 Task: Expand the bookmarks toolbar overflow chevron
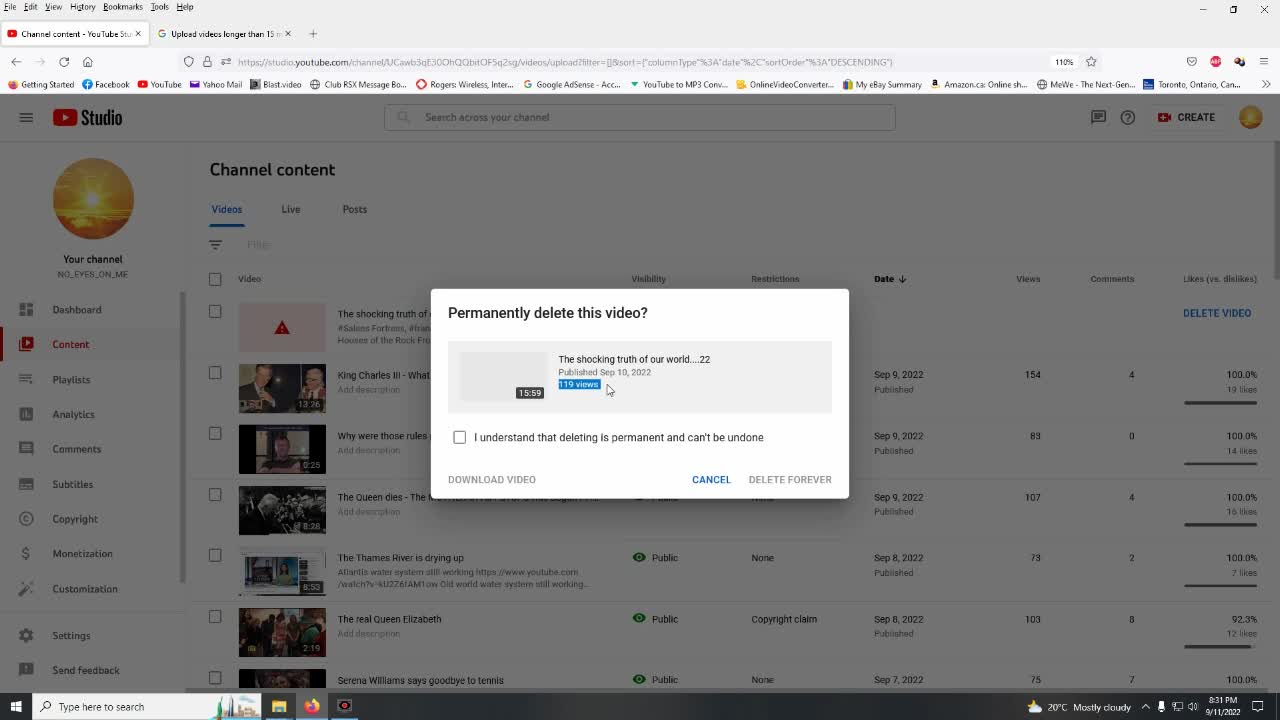pyautogui.click(x=1267, y=85)
